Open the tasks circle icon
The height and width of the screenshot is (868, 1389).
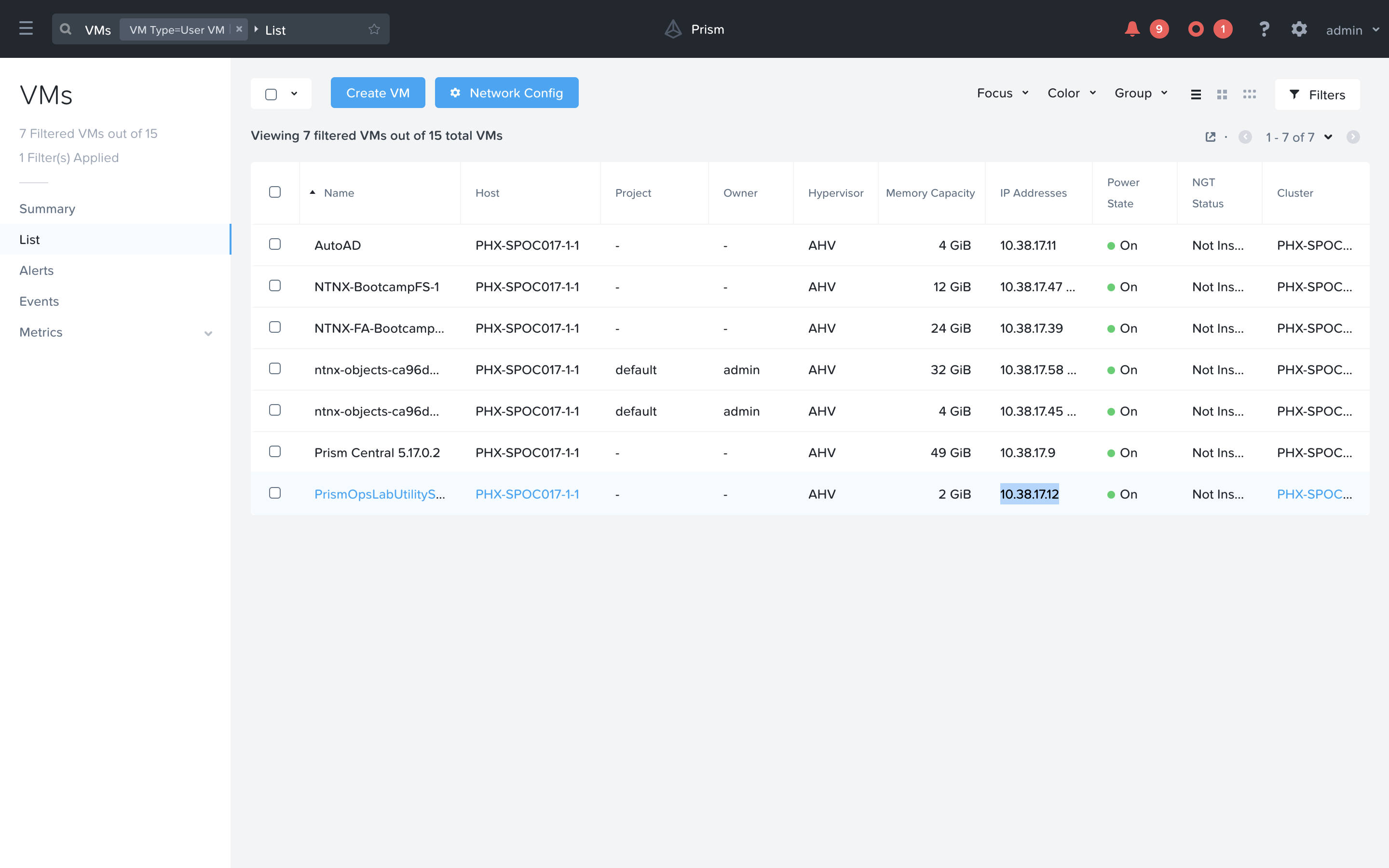point(1196,29)
